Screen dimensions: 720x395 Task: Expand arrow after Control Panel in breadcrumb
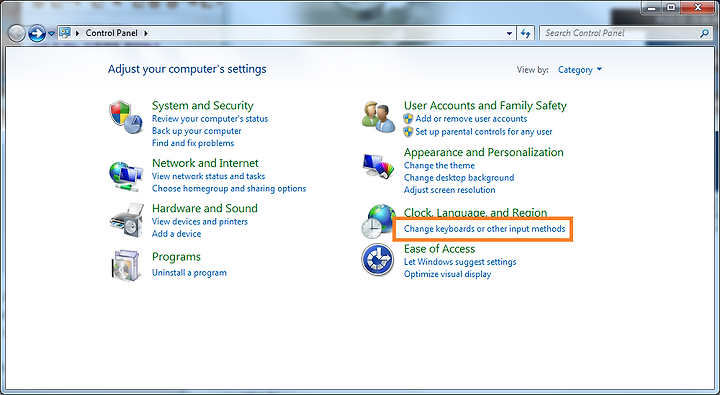tap(146, 33)
